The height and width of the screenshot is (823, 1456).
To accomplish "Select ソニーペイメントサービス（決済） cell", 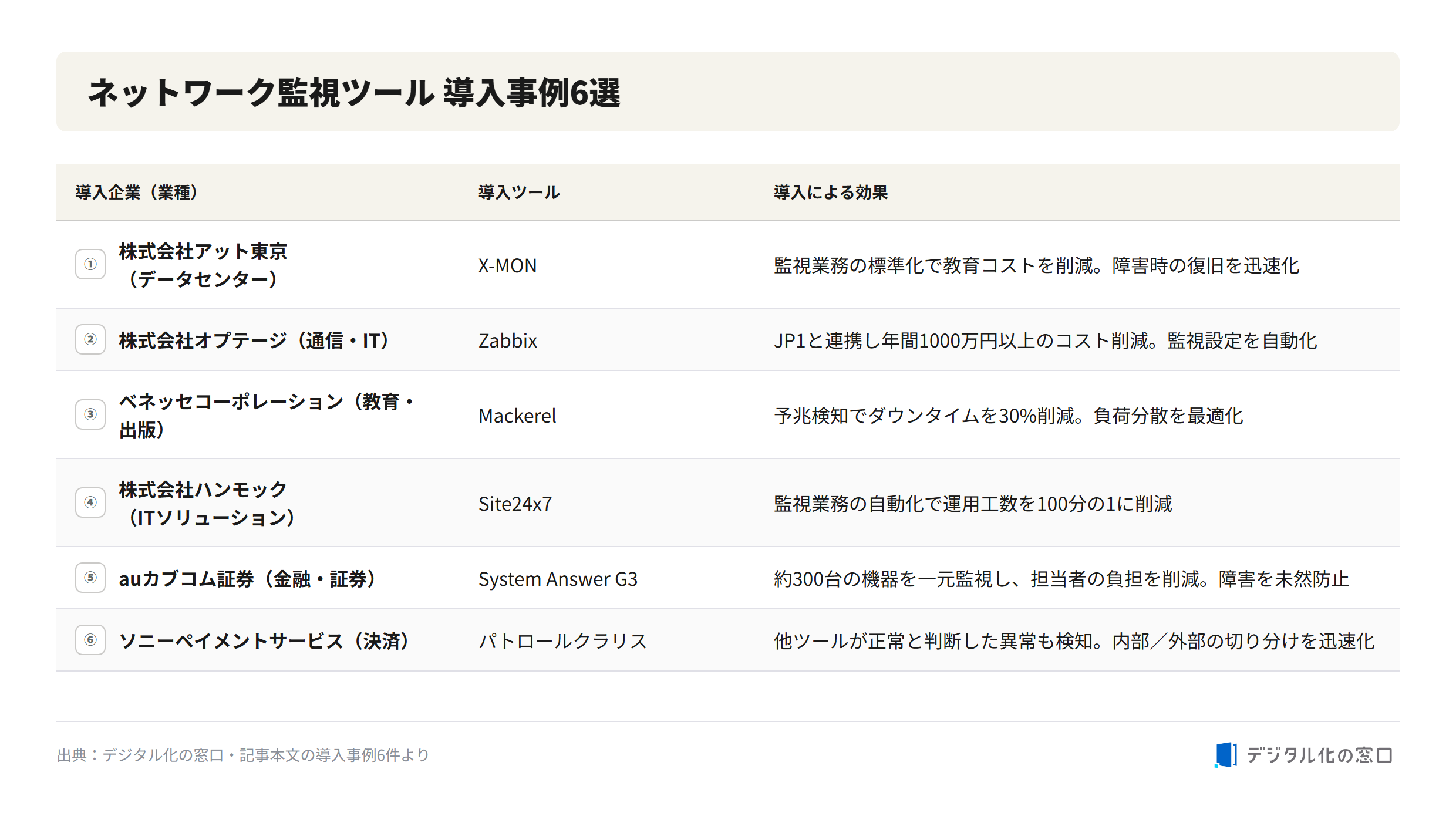I will (267, 641).
